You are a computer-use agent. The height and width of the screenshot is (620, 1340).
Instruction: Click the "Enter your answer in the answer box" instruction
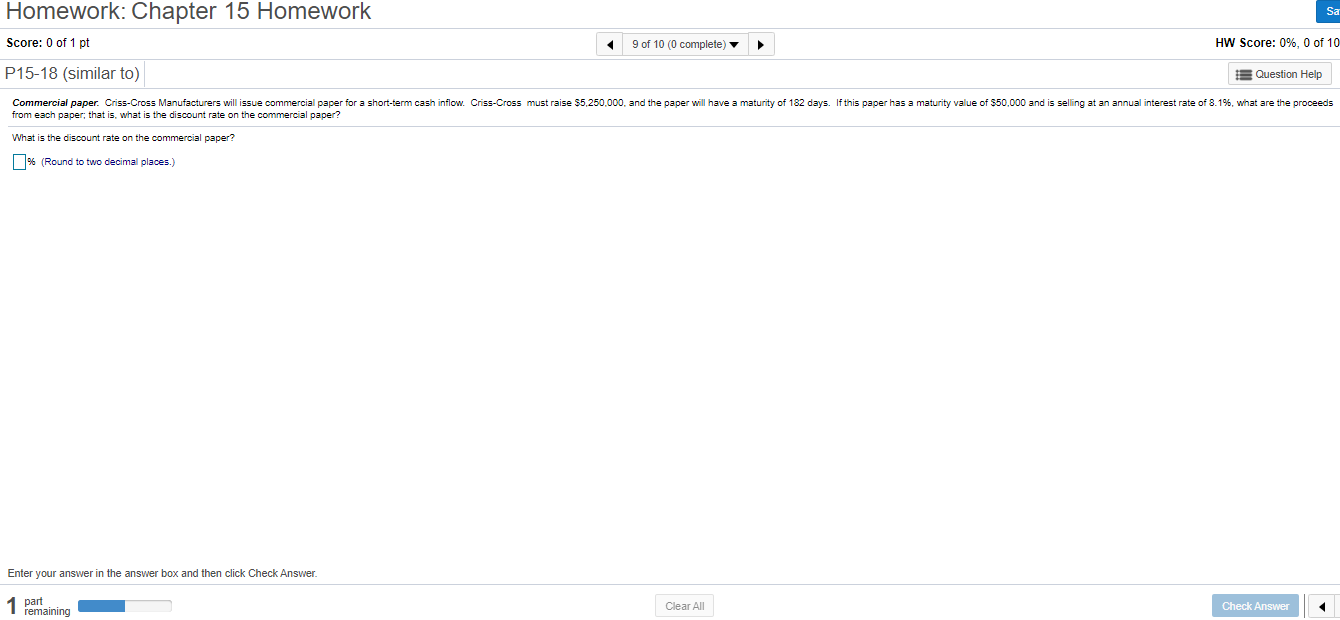162,573
